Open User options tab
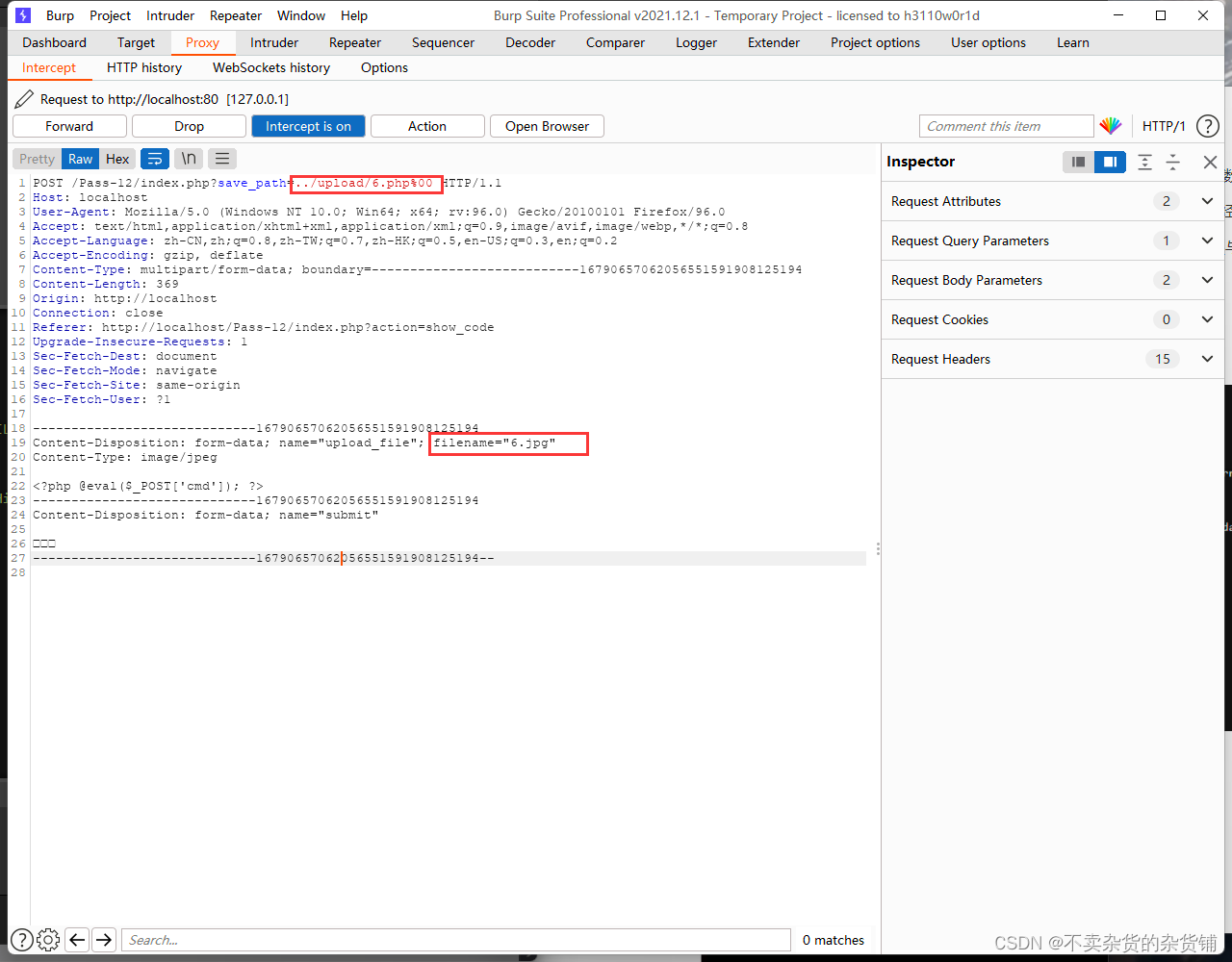1232x962 pixels. (x=988, y=42)
